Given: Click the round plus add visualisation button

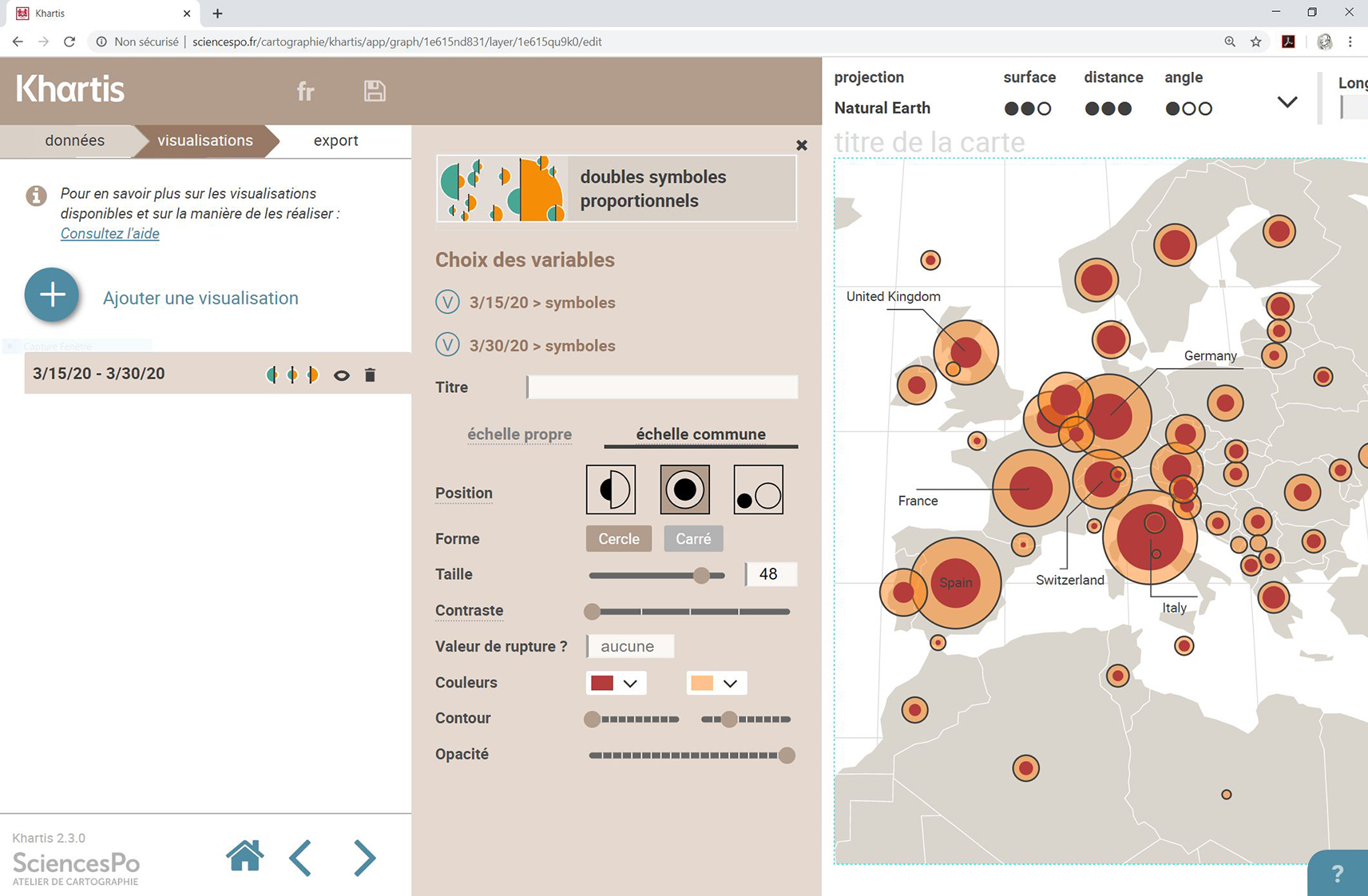Looking at the screenshot, I should click(52, 295).
